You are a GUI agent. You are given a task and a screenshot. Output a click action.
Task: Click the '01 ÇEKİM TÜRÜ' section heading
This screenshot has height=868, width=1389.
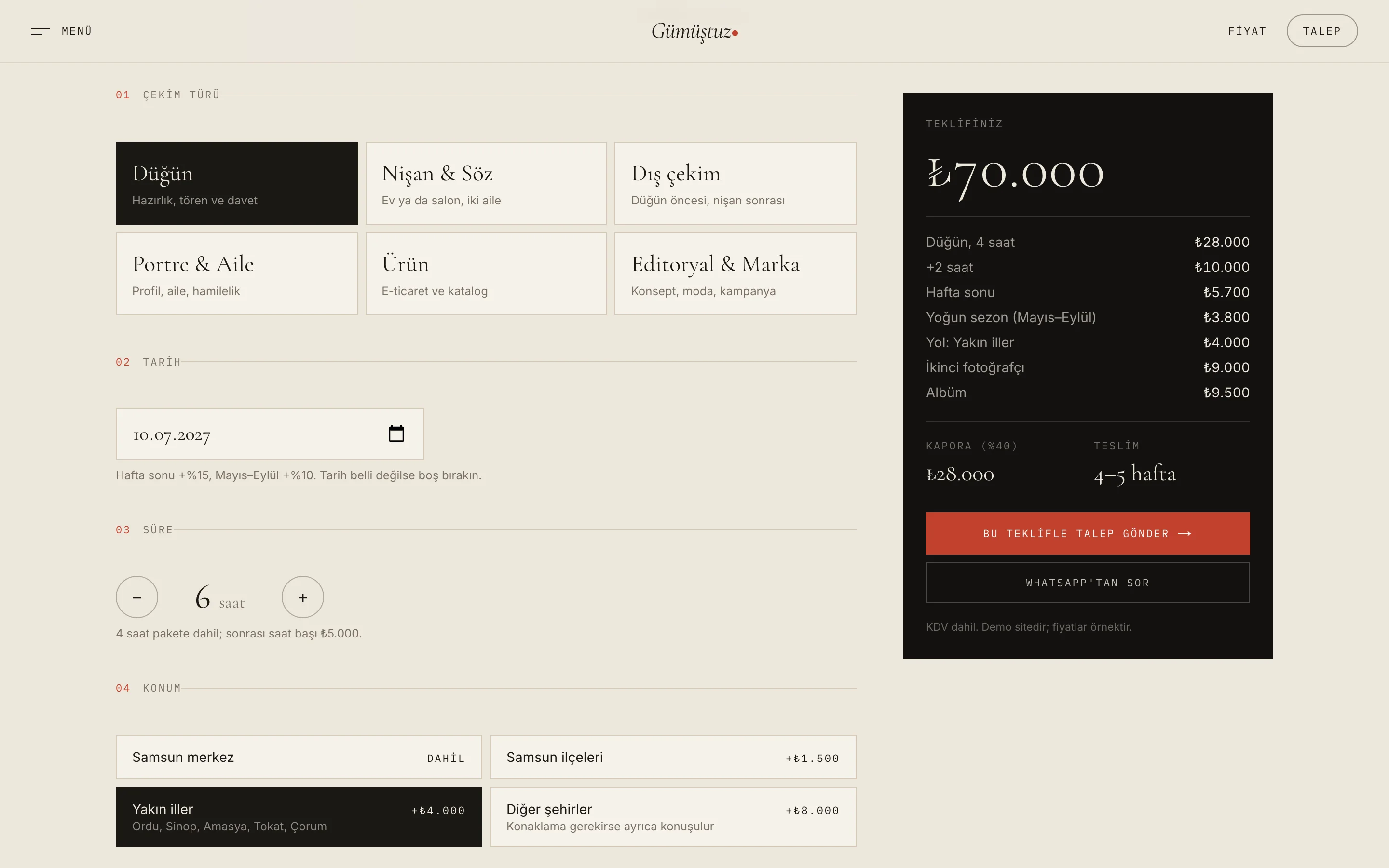pos(168,95)
